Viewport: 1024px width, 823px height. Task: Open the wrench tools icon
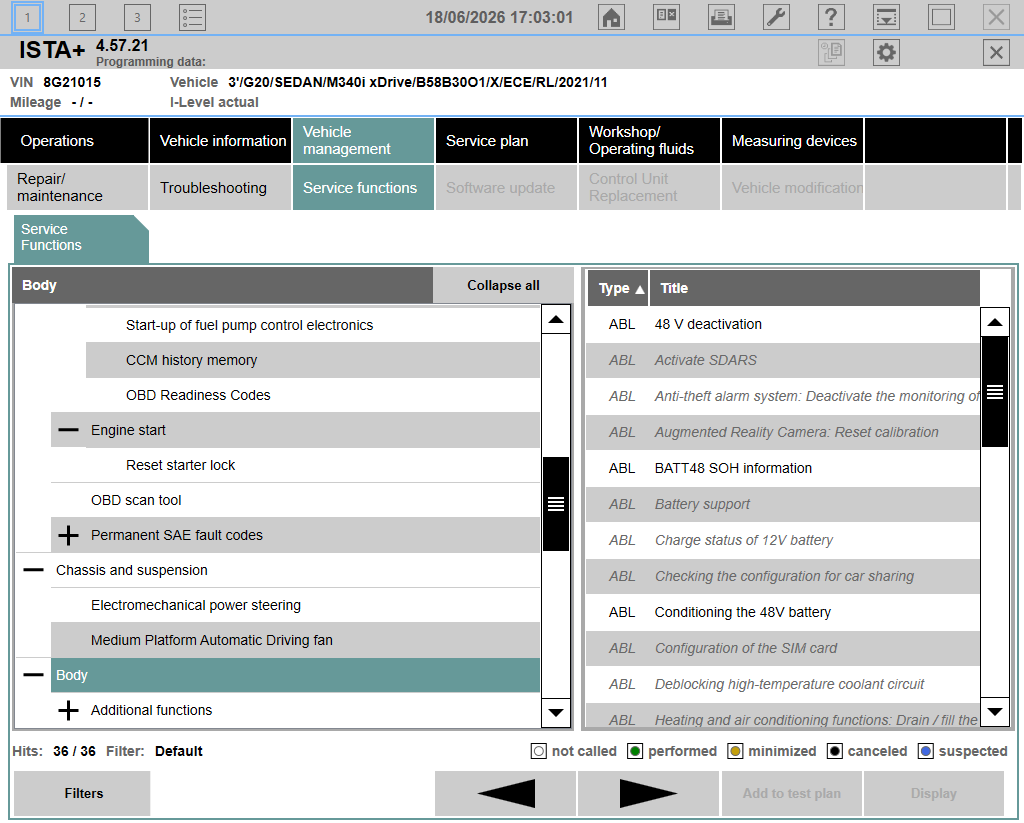776,17
